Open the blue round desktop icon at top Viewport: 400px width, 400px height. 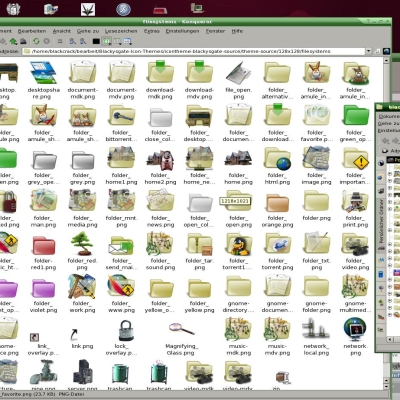click(x=123, y=9)
